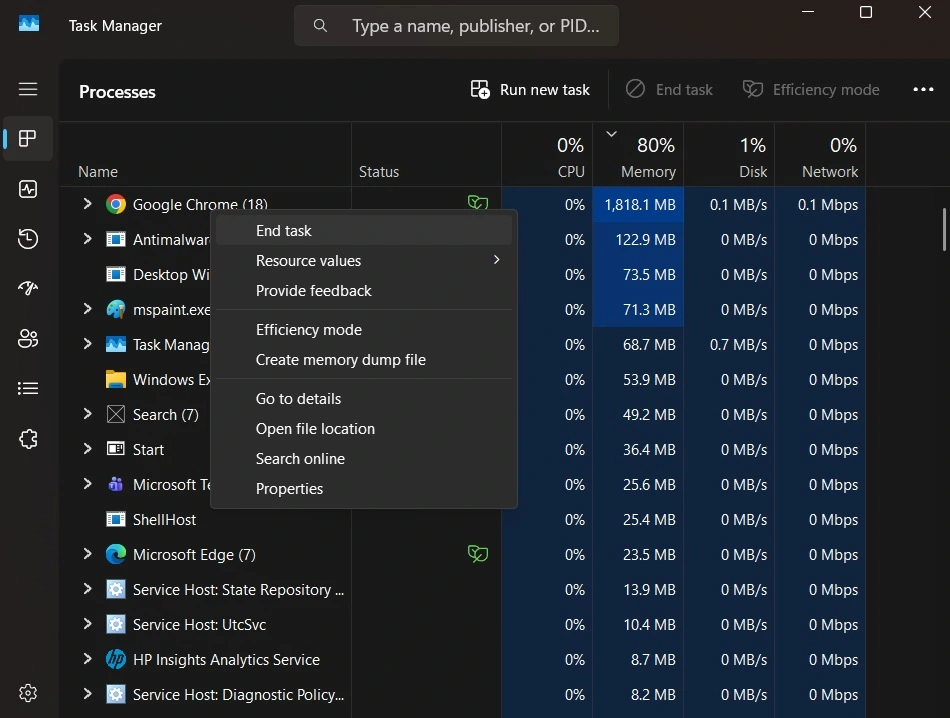Screen dimensions: 950x718
Task: Open the Services view in the sidebar
Action: pyautogui.click(x=28, y=438)
